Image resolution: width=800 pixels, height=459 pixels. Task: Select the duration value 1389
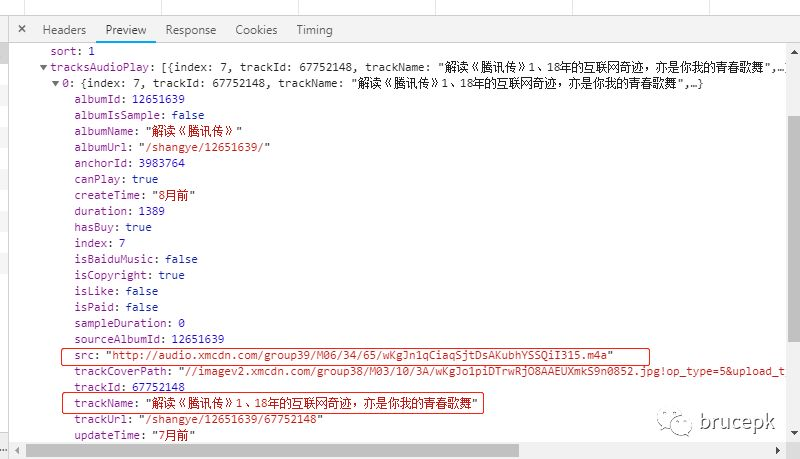pyautogui.click(x=152, y=211)
